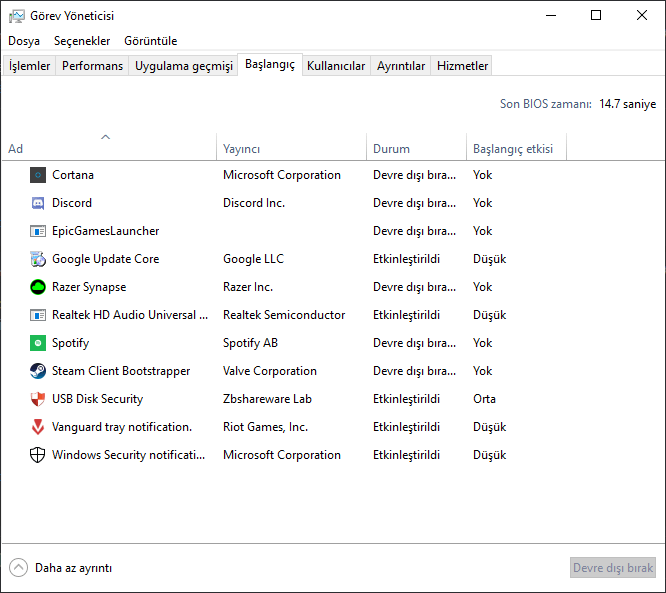
Task: Select Vanguard tray notification entry
Action: 122,427
